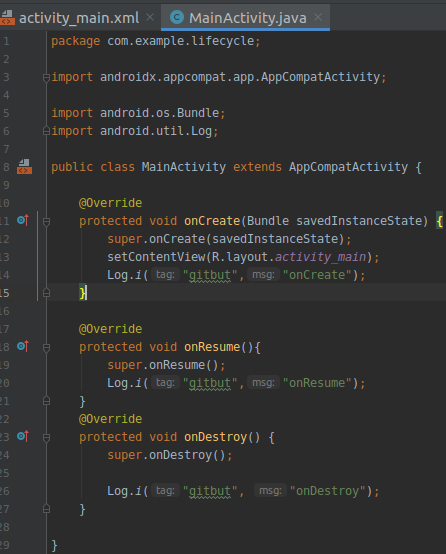Click the fold end marker on line 21

pos(46,401)
